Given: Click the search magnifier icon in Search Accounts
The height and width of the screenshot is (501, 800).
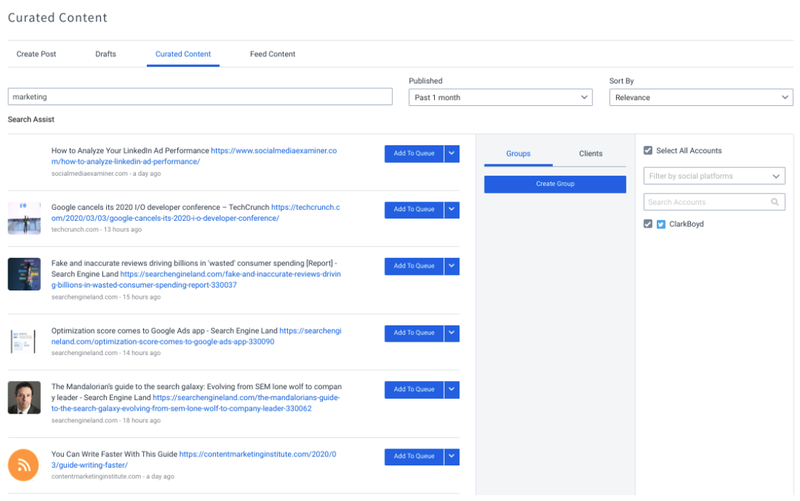Looking at the screenshot, I should click(x=774, y=202).
